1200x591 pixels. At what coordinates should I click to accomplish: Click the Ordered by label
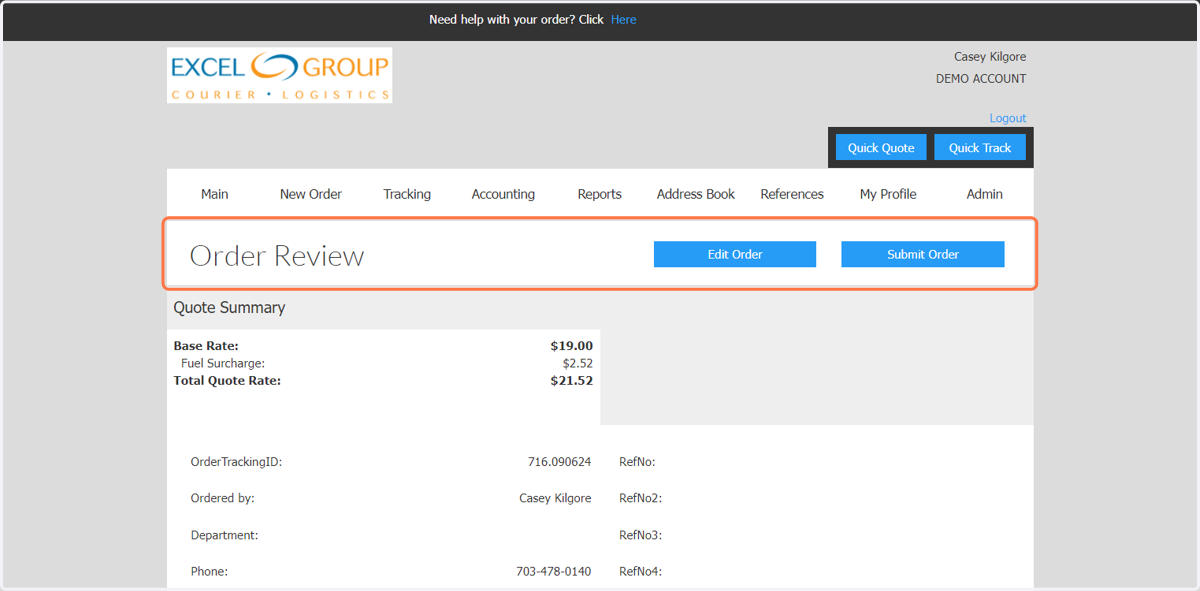pyautogui.click(x=222, y=498)
